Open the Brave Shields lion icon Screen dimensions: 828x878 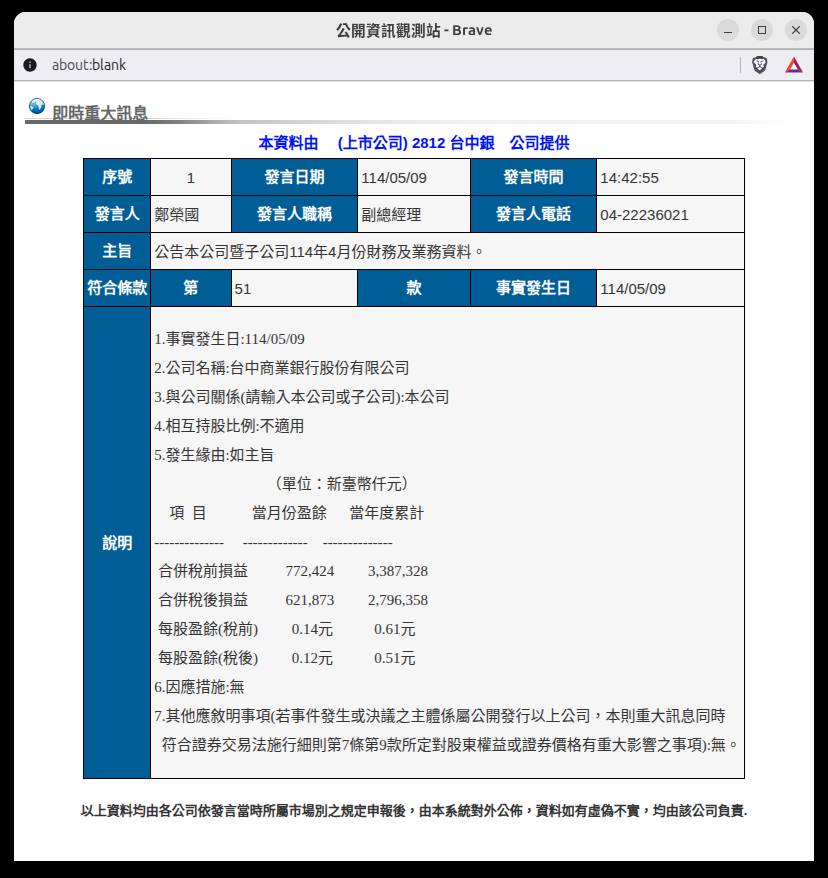point(759,66)
